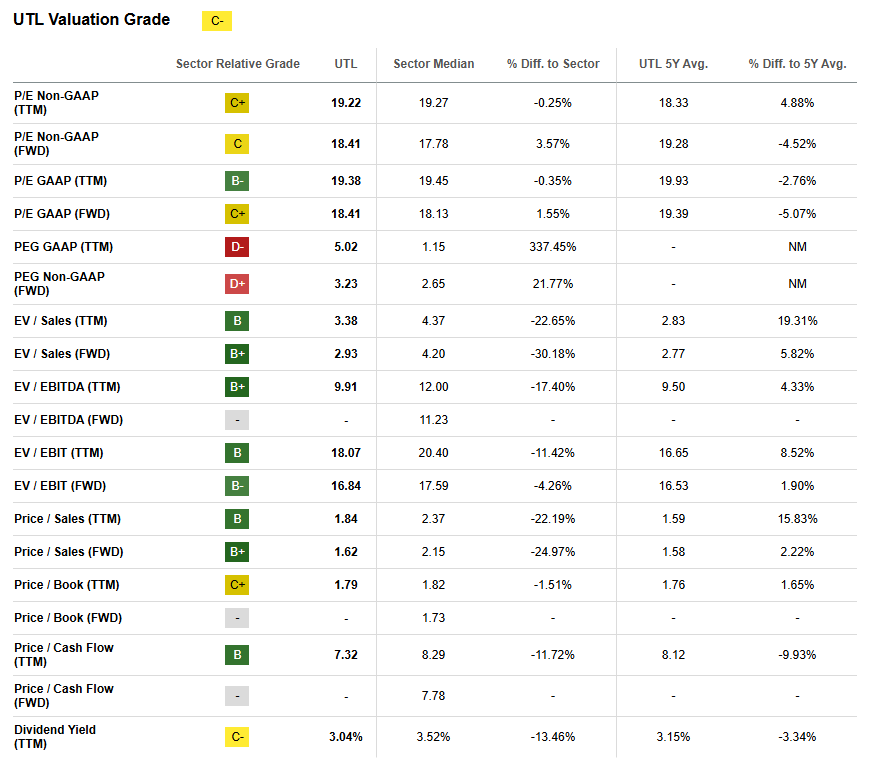Image resolution: width=875 pixels, height=767 pixels.
Task: Click the 1.59 Price/Sales 5Y average link
Action: click(x=674, y=519)
